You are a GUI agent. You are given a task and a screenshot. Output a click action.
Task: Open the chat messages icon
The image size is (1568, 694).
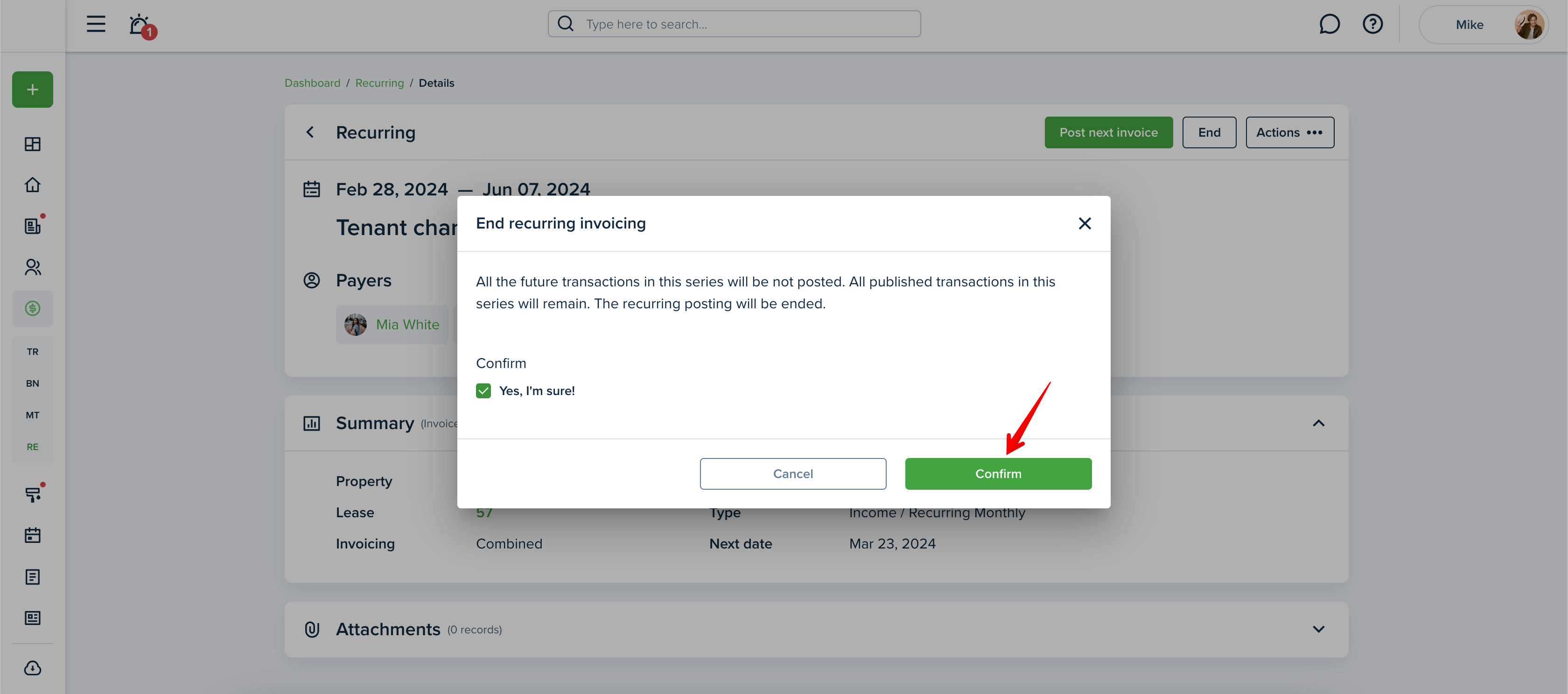[1329, 24]
